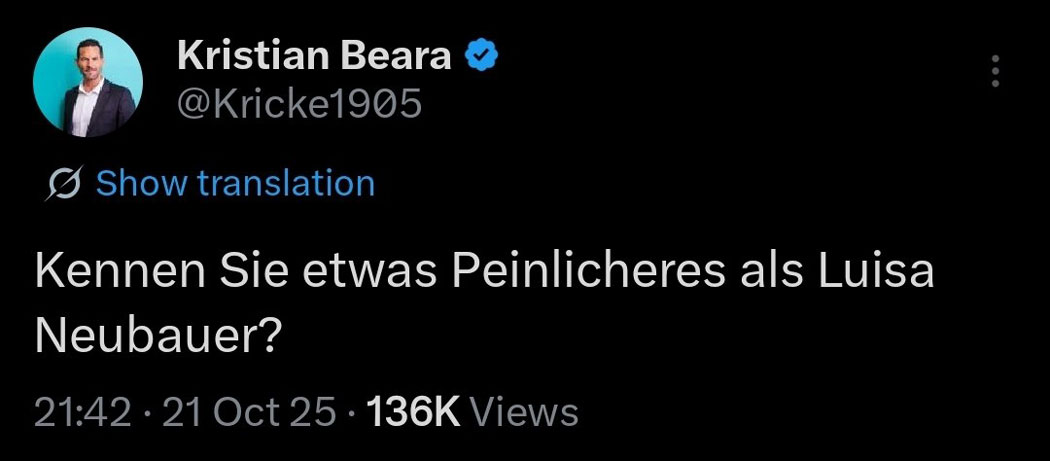Click the Show translation link
The image size is (1050, 461).
[235, 184]
